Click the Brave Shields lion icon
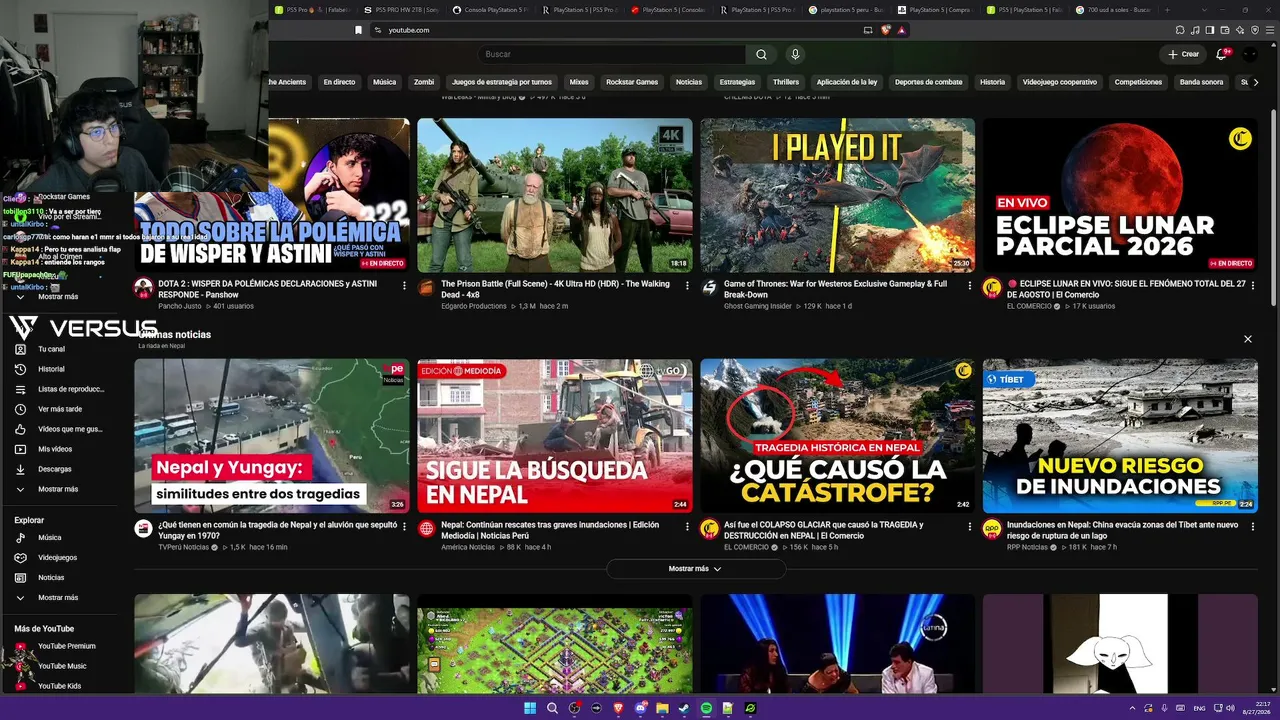The width and height of the screenshot is (1280, 720). (x=885, y=30)
